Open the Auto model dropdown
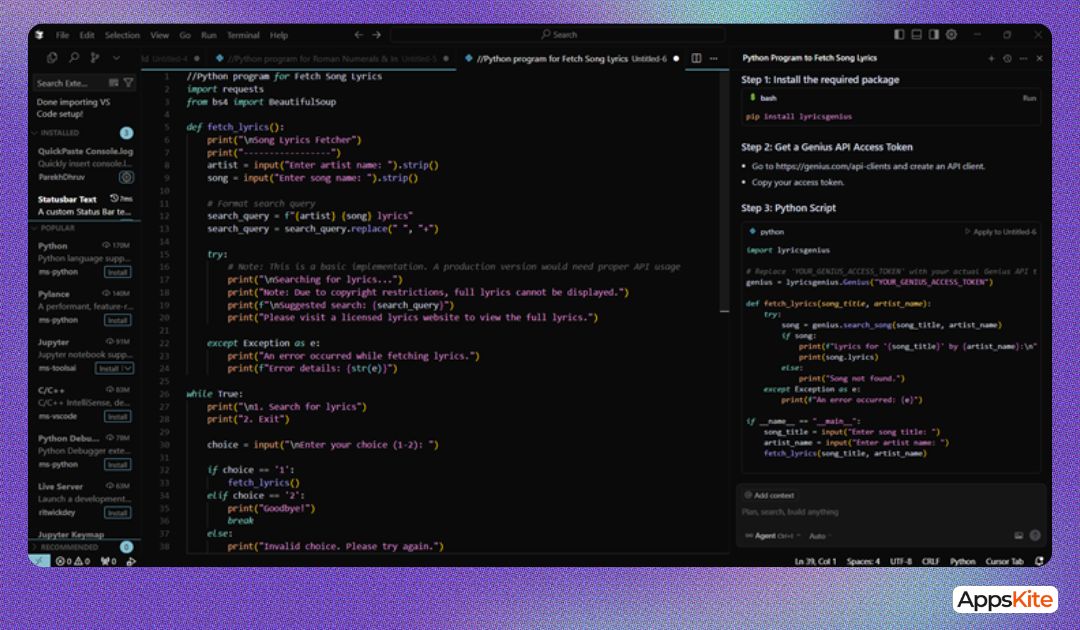Image resolution: width=1080 pixels, height=630 pixels. point(820,536)
